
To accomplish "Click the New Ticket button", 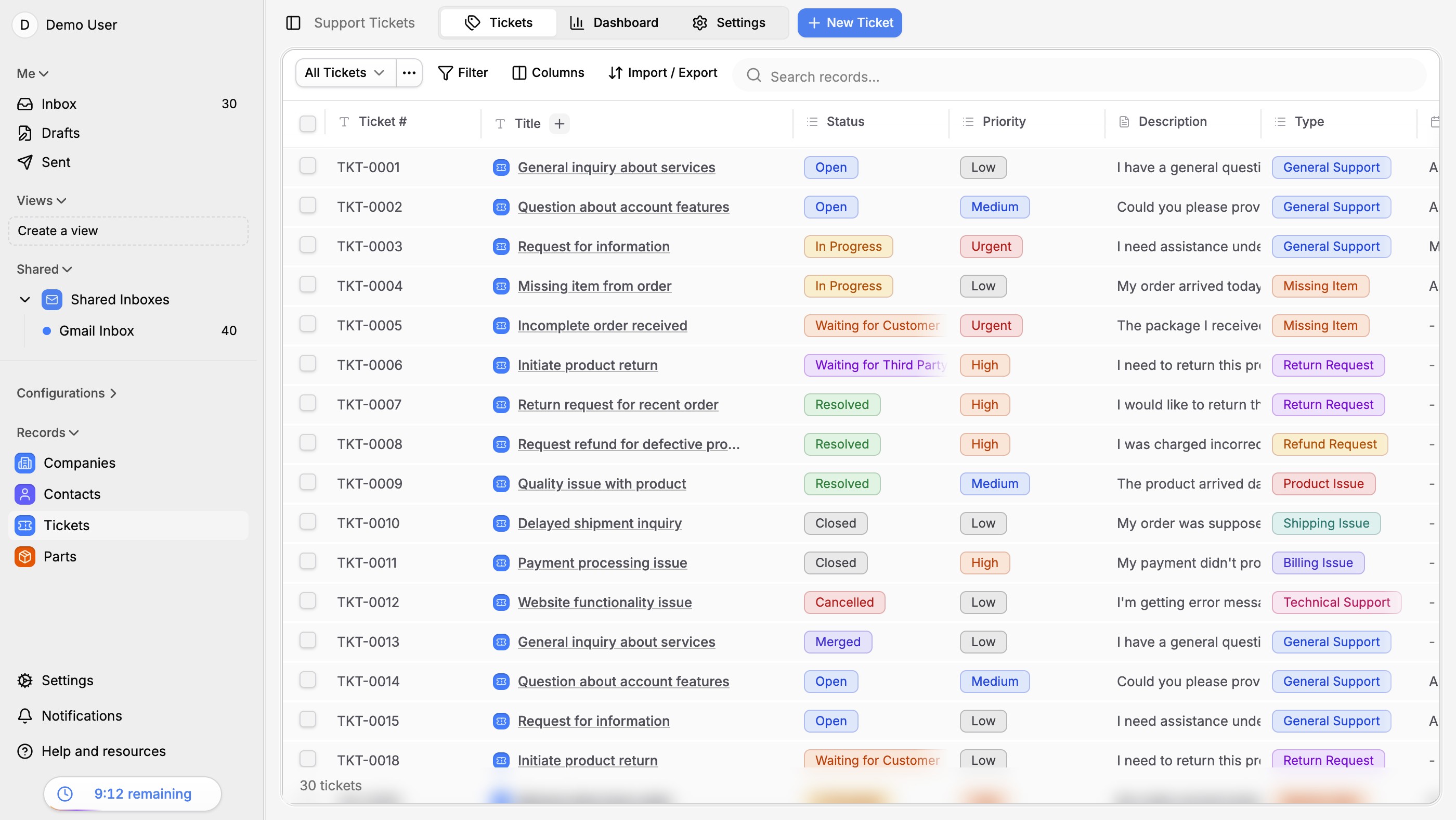I will (x=850, y=22).
